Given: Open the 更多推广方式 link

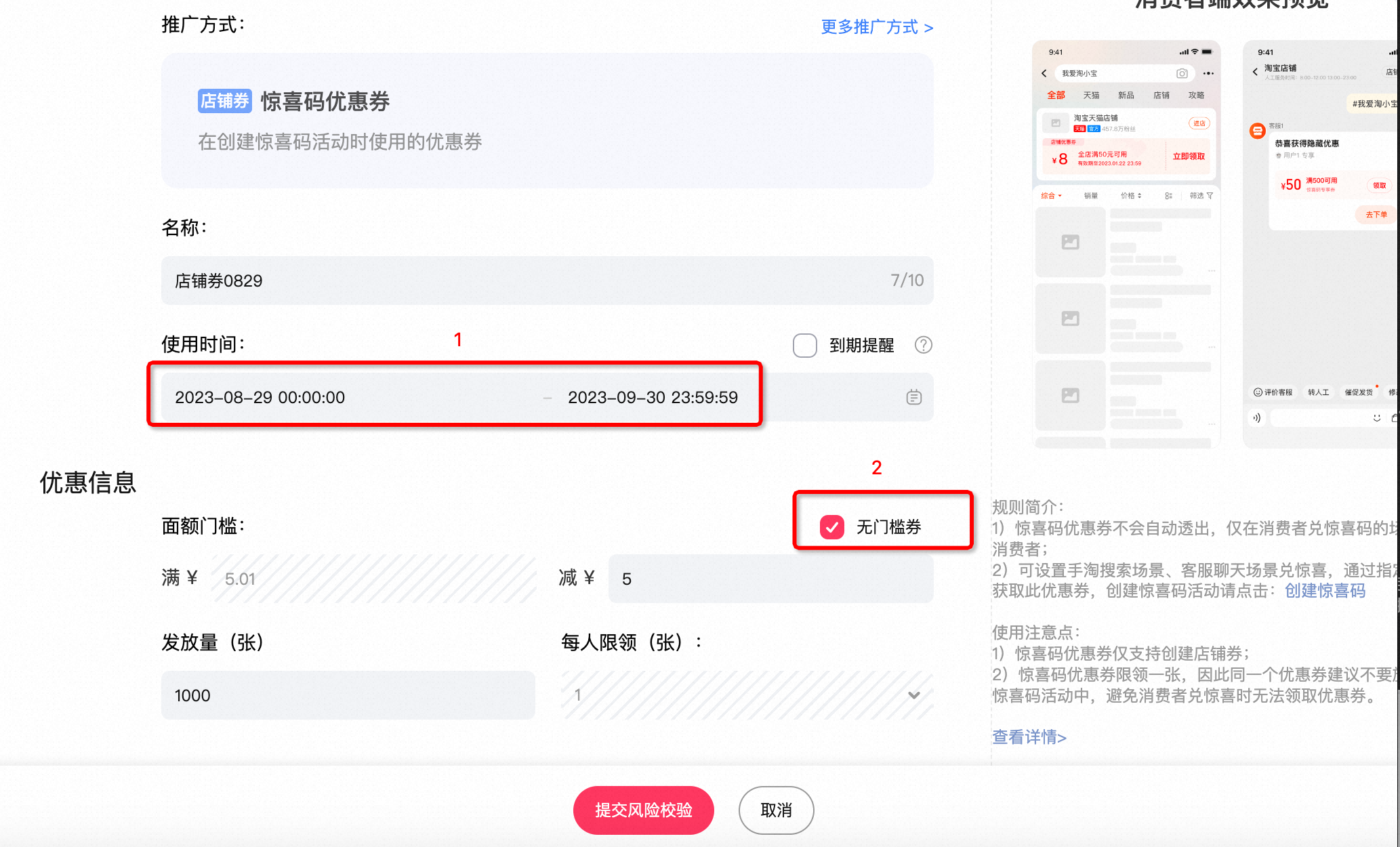Looking at the screenshot, I should click(877, 27).
